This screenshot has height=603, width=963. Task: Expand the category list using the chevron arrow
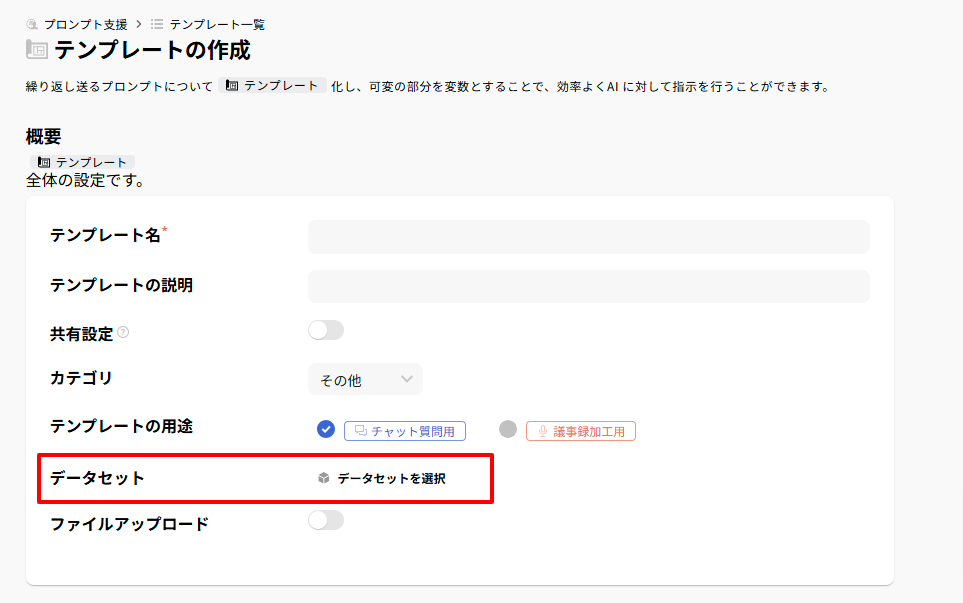pos(406,379)
